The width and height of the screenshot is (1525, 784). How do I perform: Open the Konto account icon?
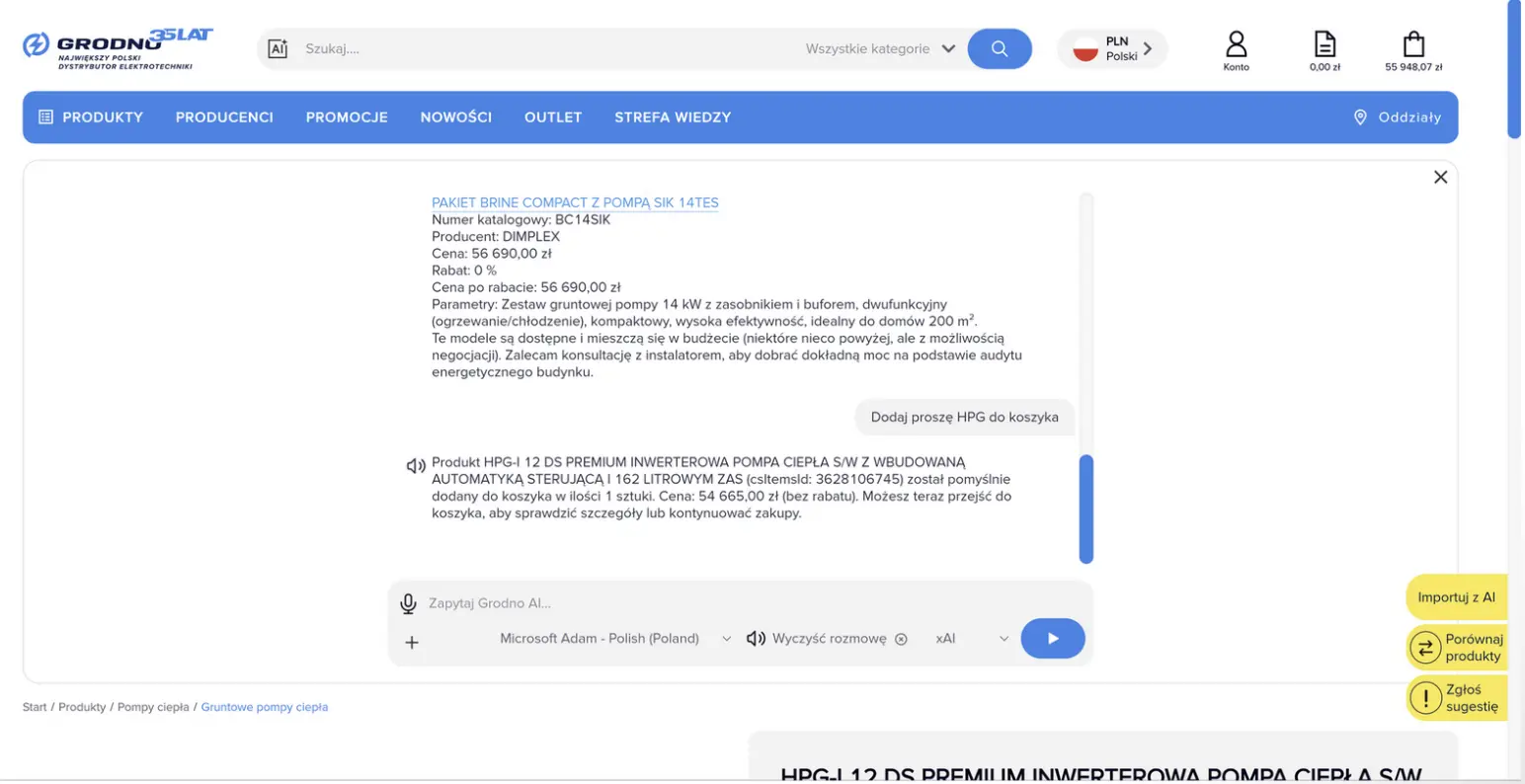pyautogui.click(x=1236, y=49)
